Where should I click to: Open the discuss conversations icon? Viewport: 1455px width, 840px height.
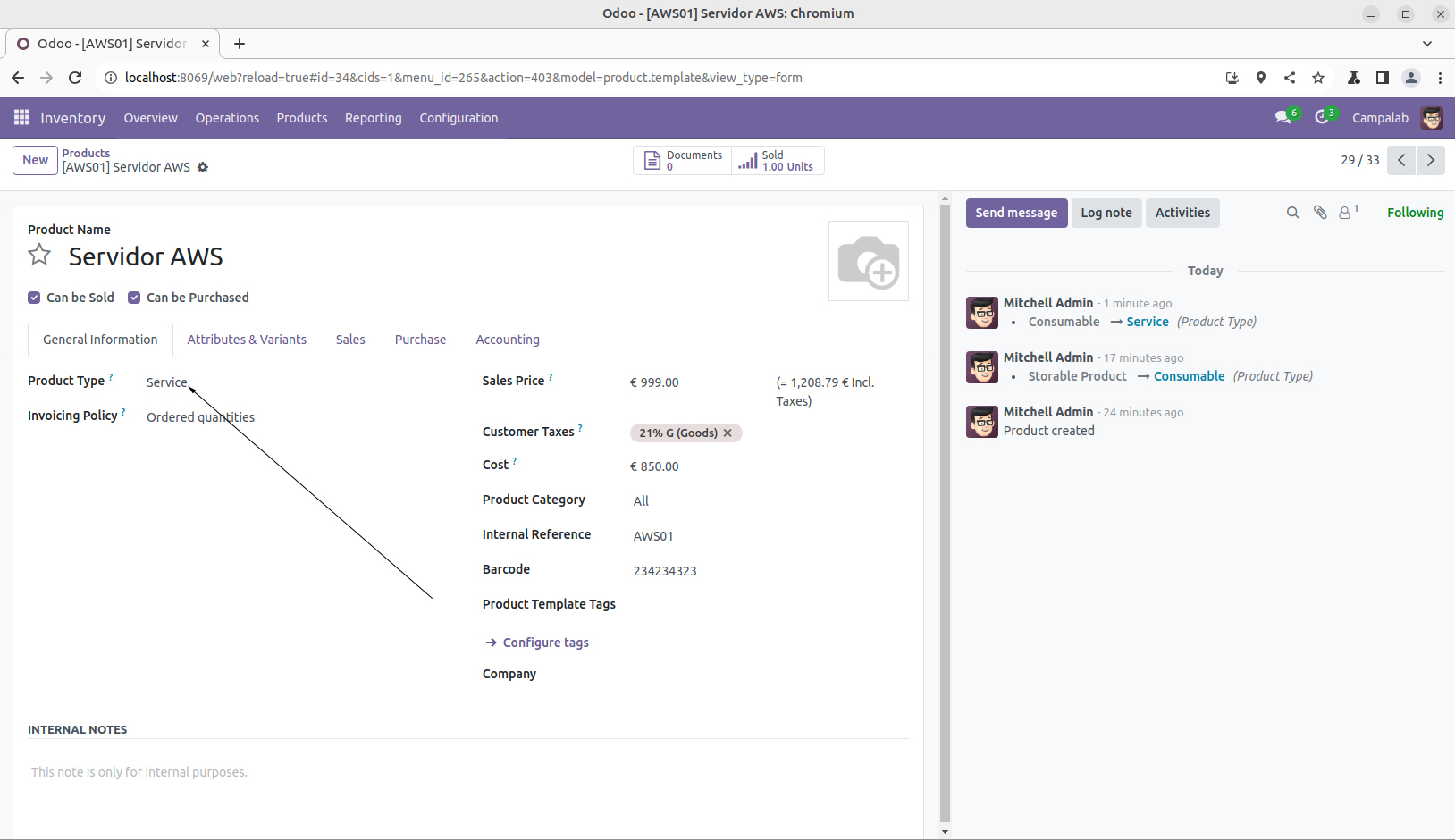(1283, 118)
